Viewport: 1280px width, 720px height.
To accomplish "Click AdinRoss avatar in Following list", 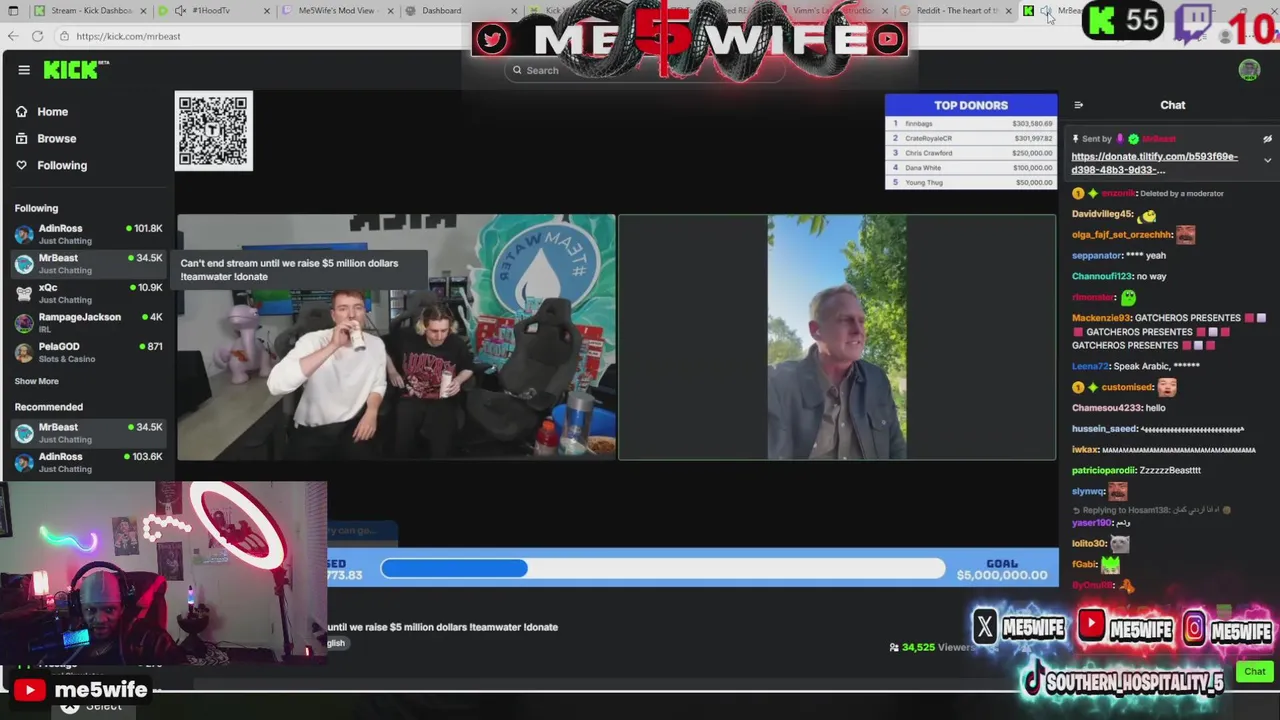I will [24, 234].
